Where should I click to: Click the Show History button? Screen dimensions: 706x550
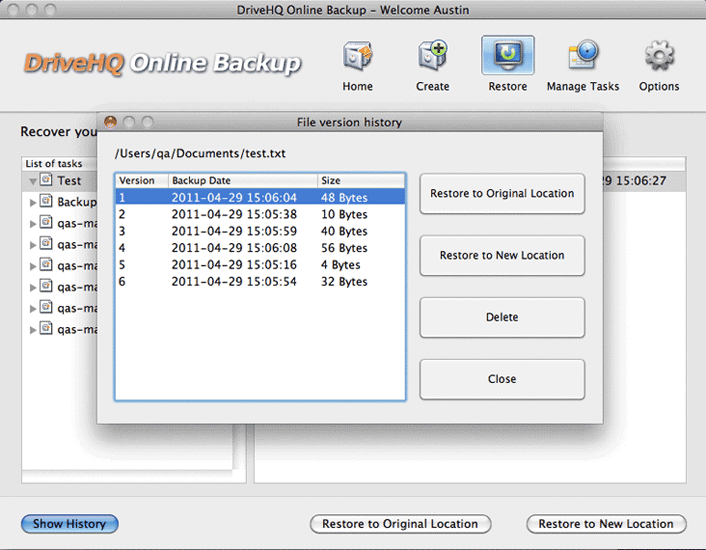pyautogui.click(x=69, y=524)
